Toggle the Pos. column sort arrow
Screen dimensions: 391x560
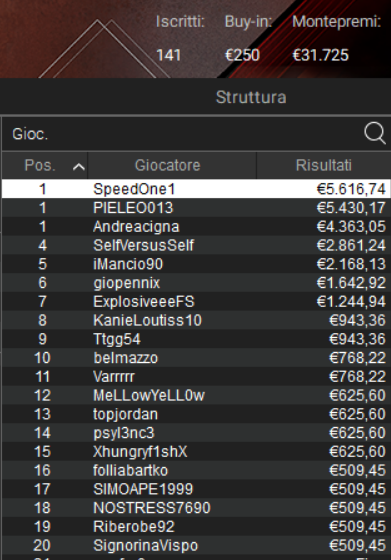click(x=79, y=166)
